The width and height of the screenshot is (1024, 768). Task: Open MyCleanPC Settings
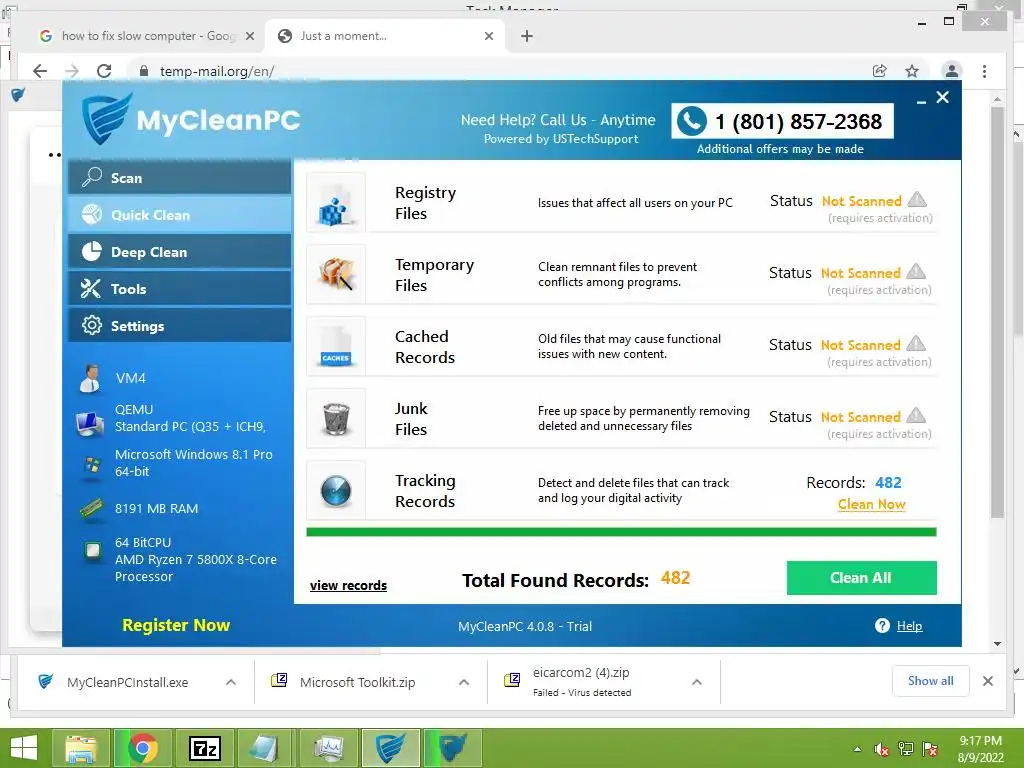(x=180, y=325)
